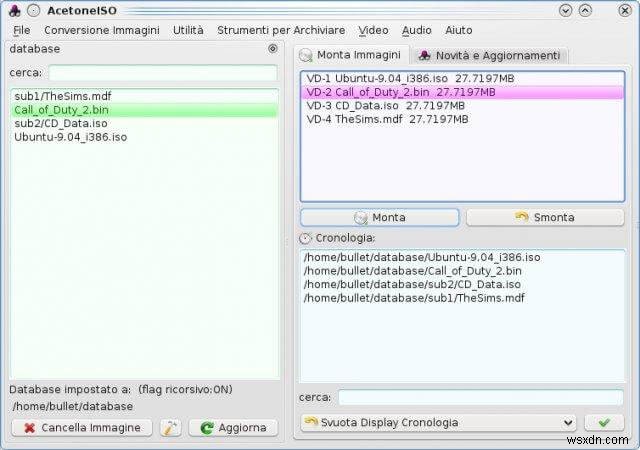640x450 pixels.
Task: Open the File menu
Action: click(x=22, y=30)
